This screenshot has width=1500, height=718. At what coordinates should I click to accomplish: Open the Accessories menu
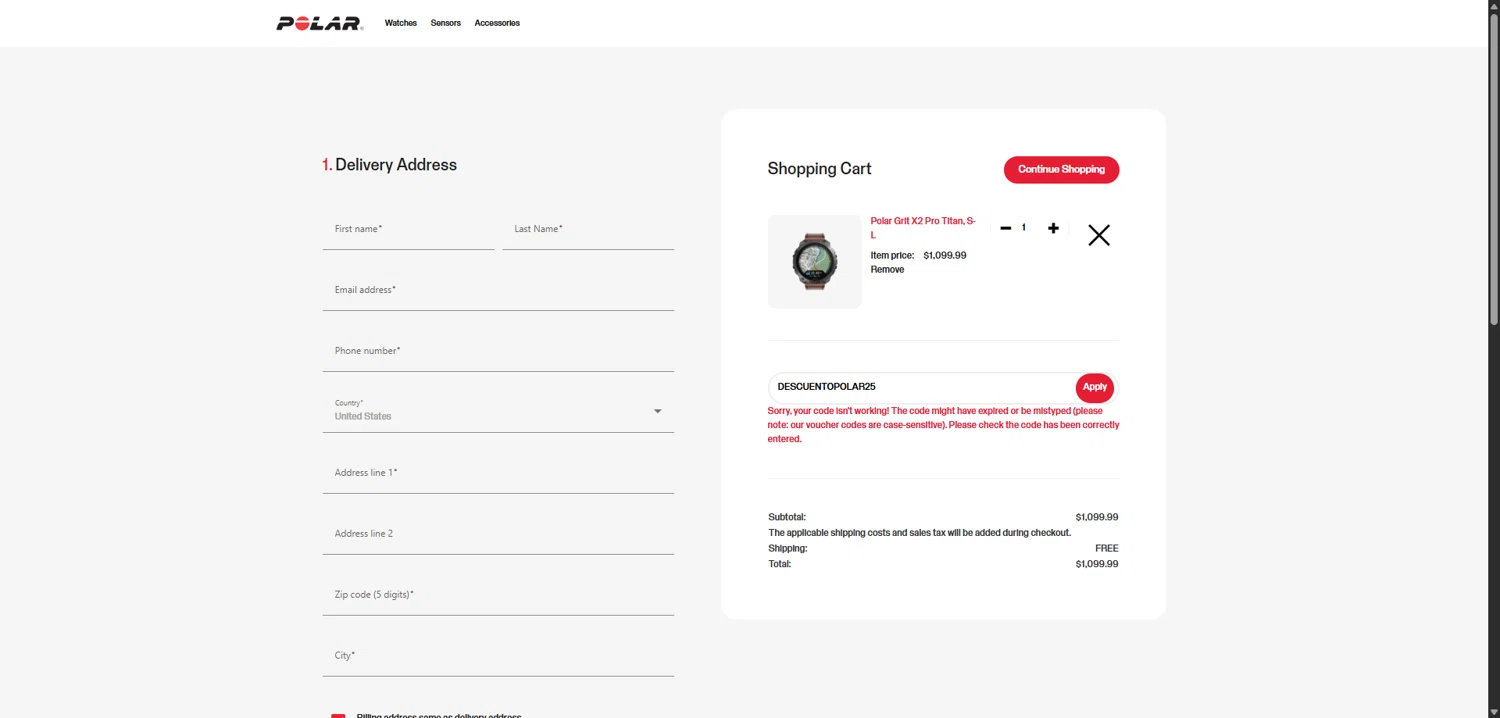click(497, 23)
